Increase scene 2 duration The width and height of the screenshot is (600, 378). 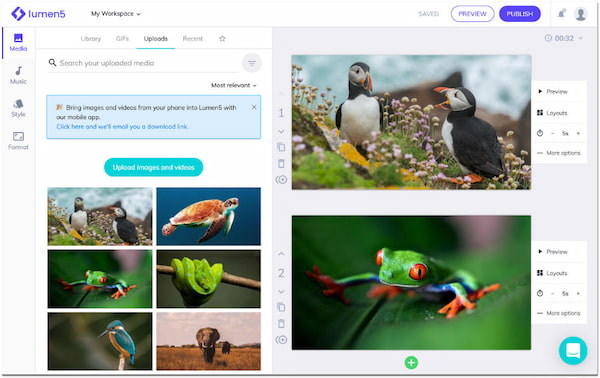pos(578,293)
